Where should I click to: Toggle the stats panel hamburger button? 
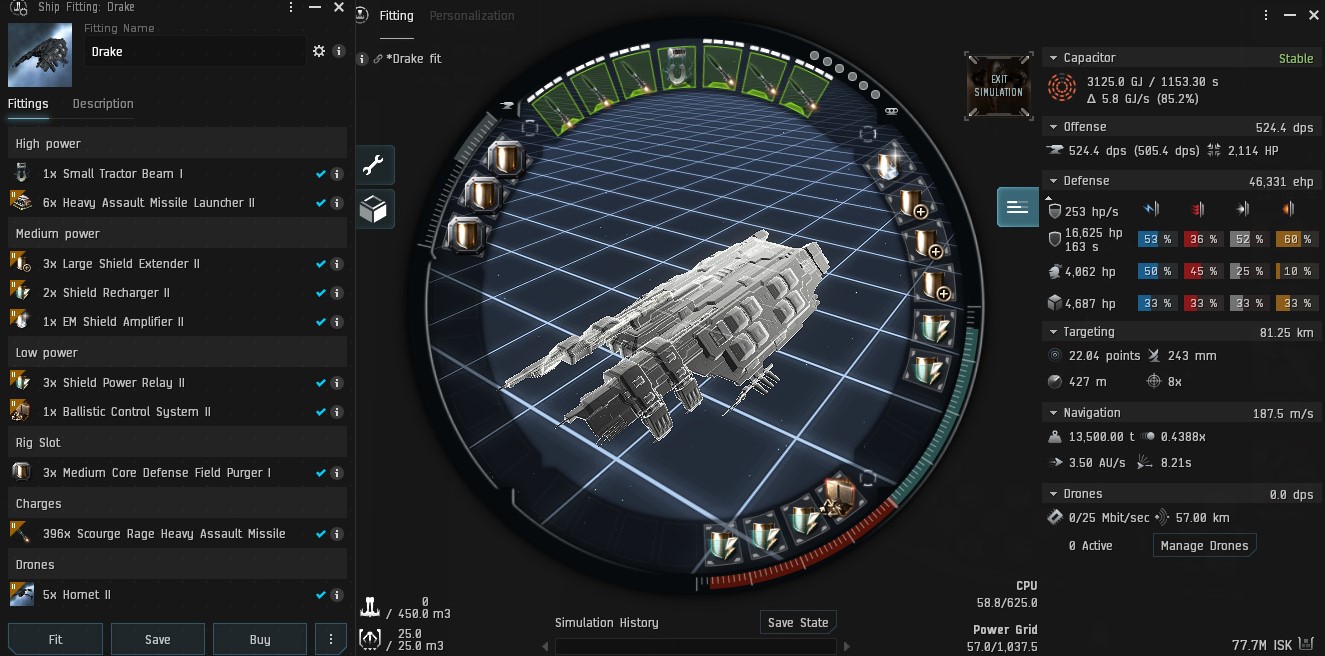1017,207
